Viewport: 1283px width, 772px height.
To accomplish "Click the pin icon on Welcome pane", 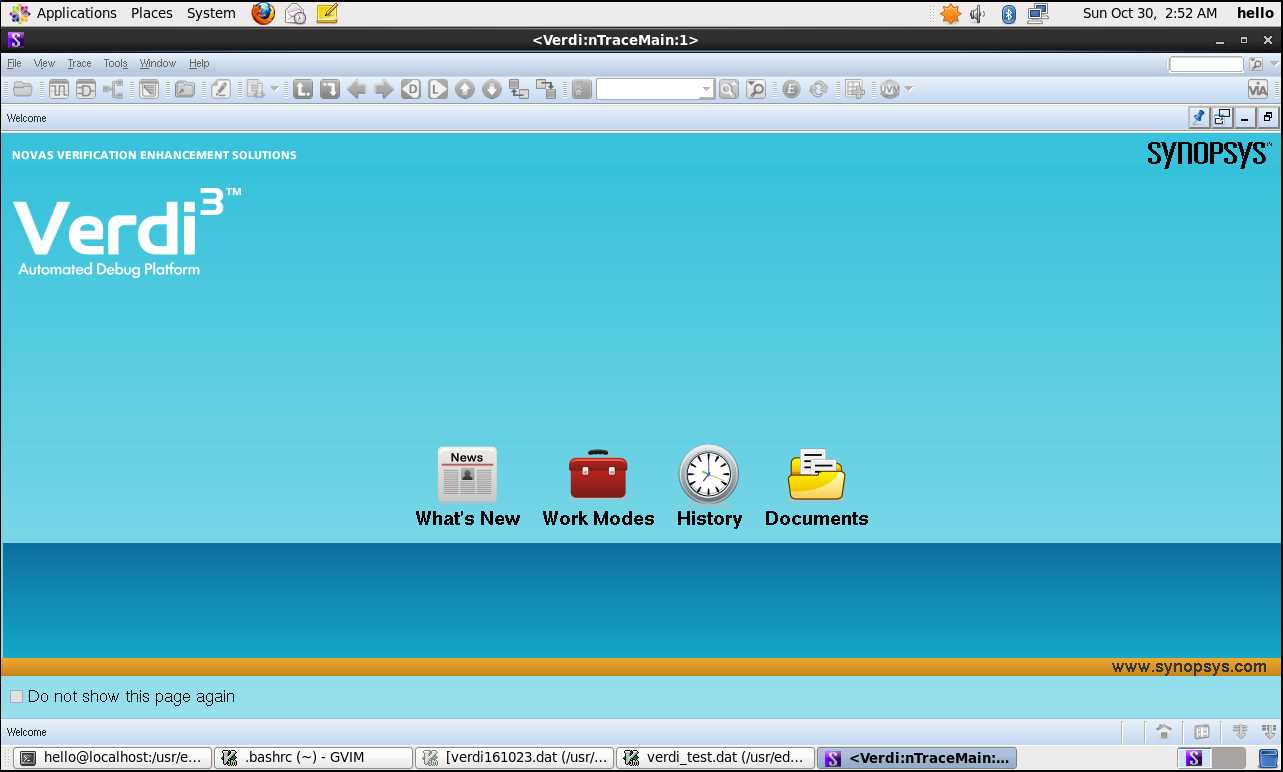I will [1199, 117].
